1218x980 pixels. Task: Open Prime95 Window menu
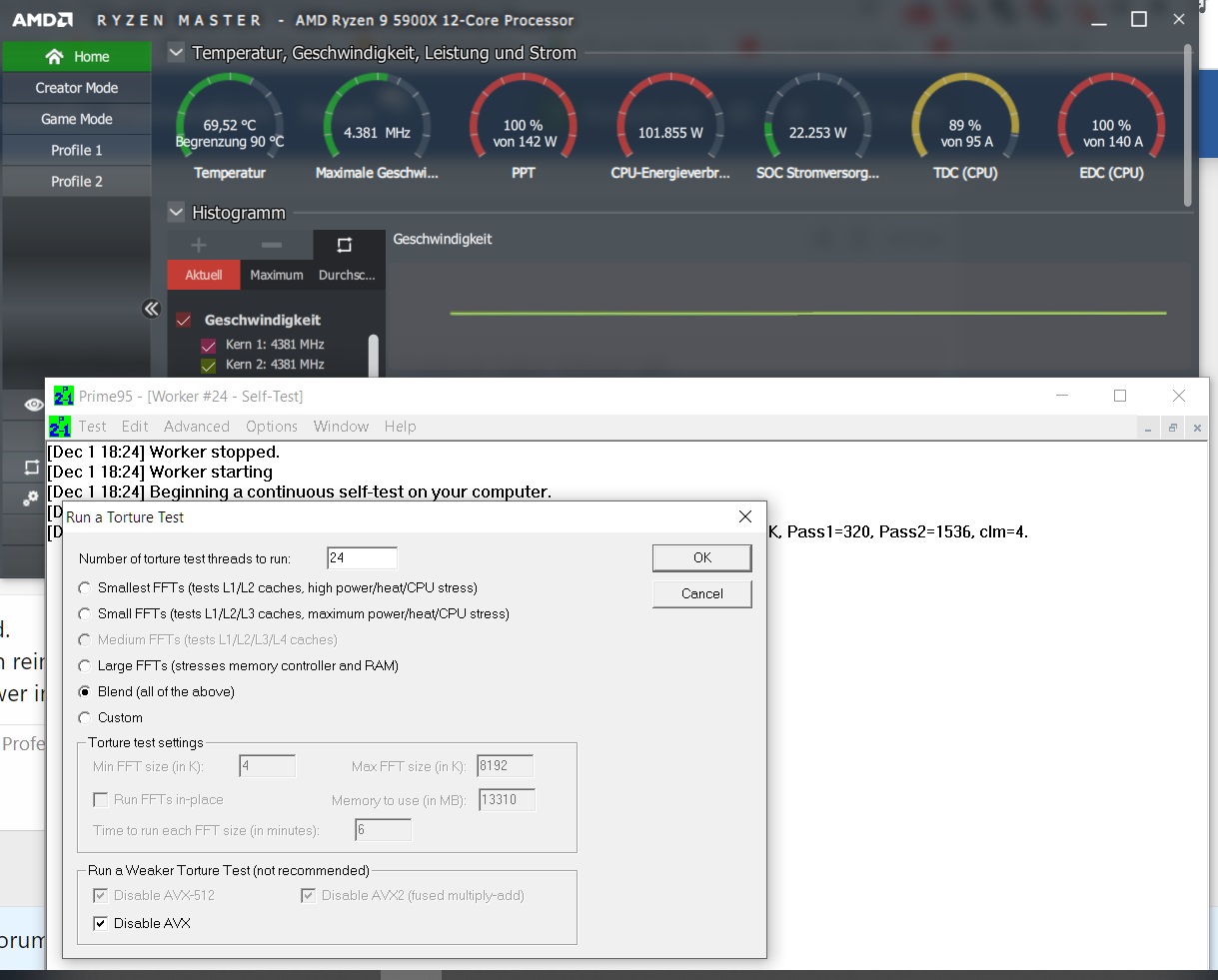(341, 427)
